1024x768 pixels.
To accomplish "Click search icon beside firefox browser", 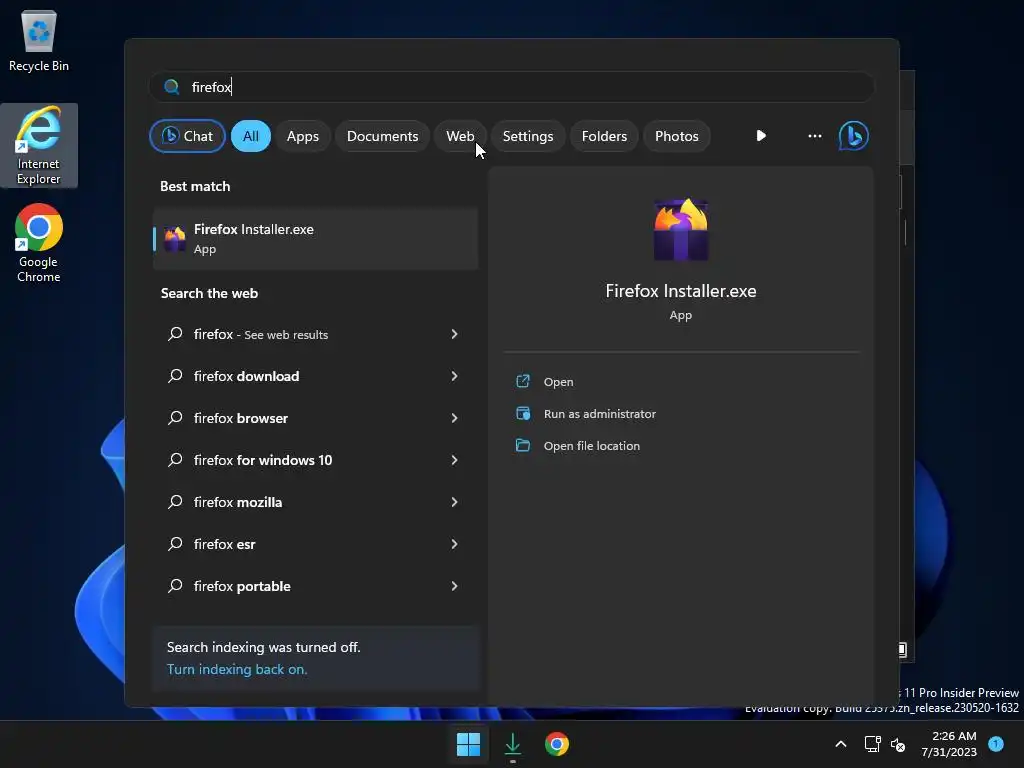I will 175,418.
